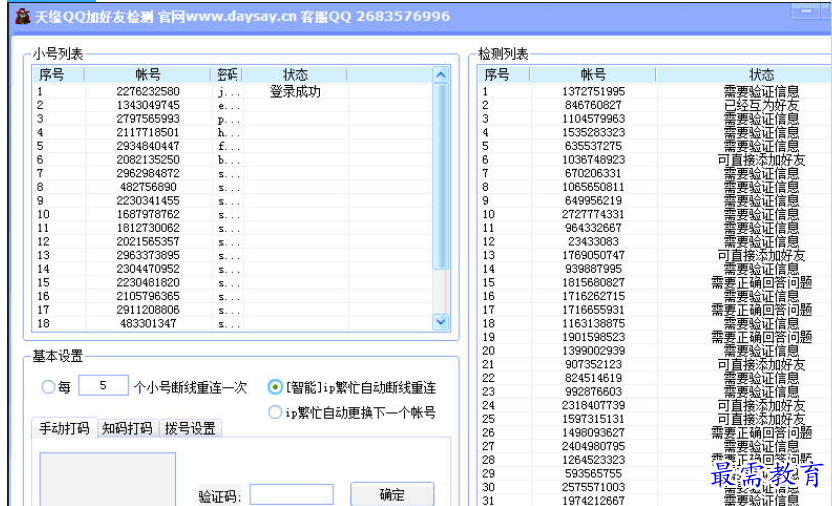Click the captcha image box
832x506 pixels.
click(x=108, y=479)
